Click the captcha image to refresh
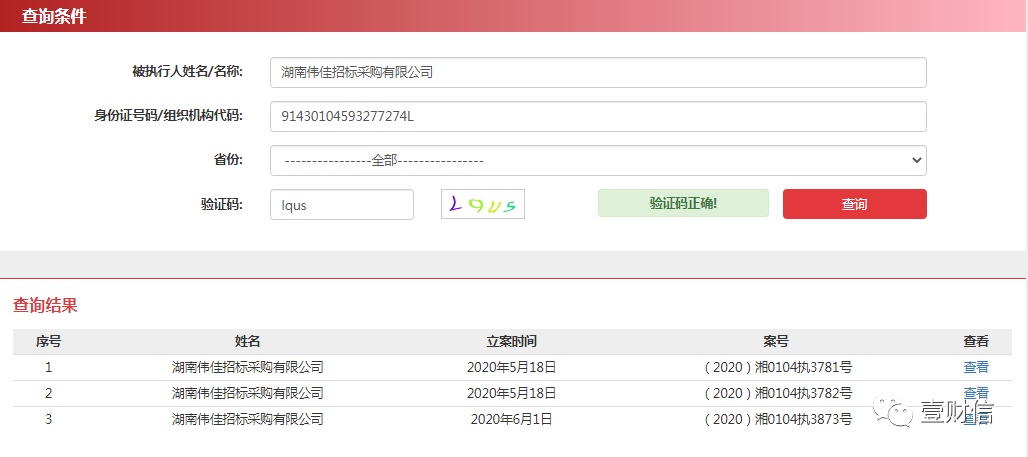Image resolution: width=1028 pixels, height=457 pixels. click(483, 204)
